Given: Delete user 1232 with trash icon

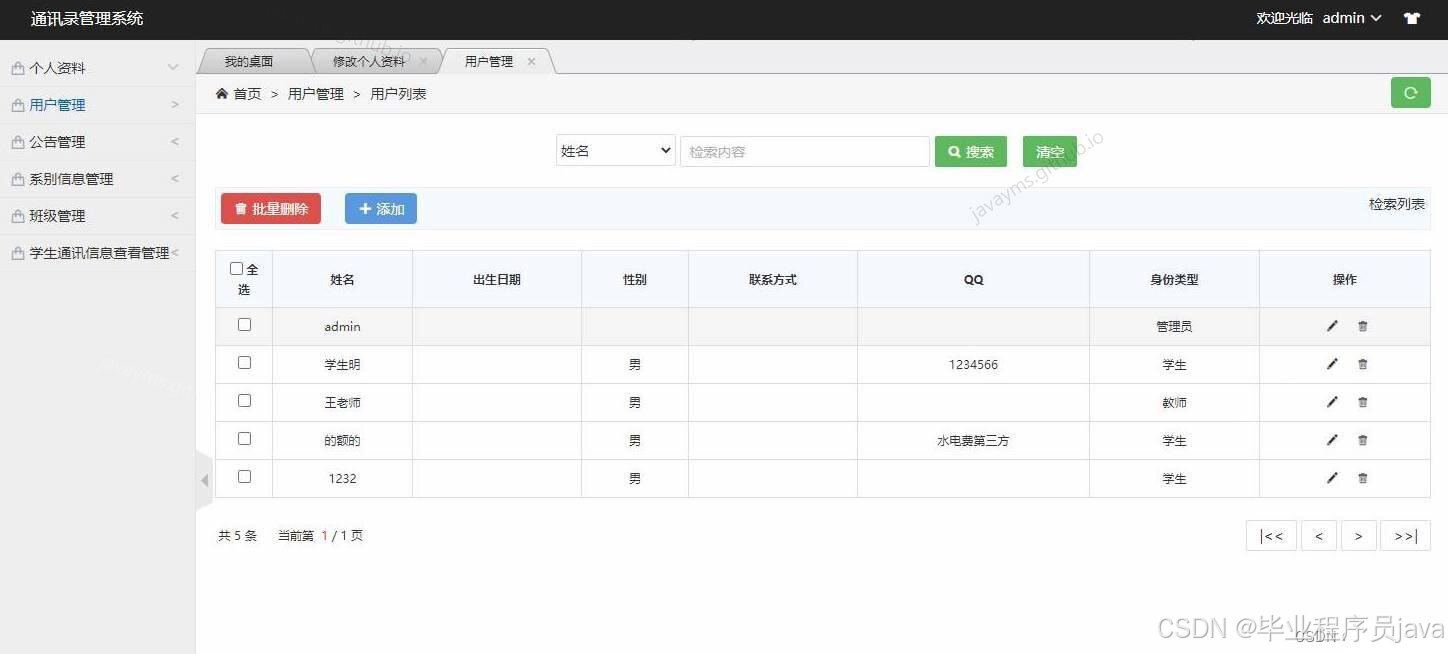Looking at the screenshot, I should (1362, 478).
